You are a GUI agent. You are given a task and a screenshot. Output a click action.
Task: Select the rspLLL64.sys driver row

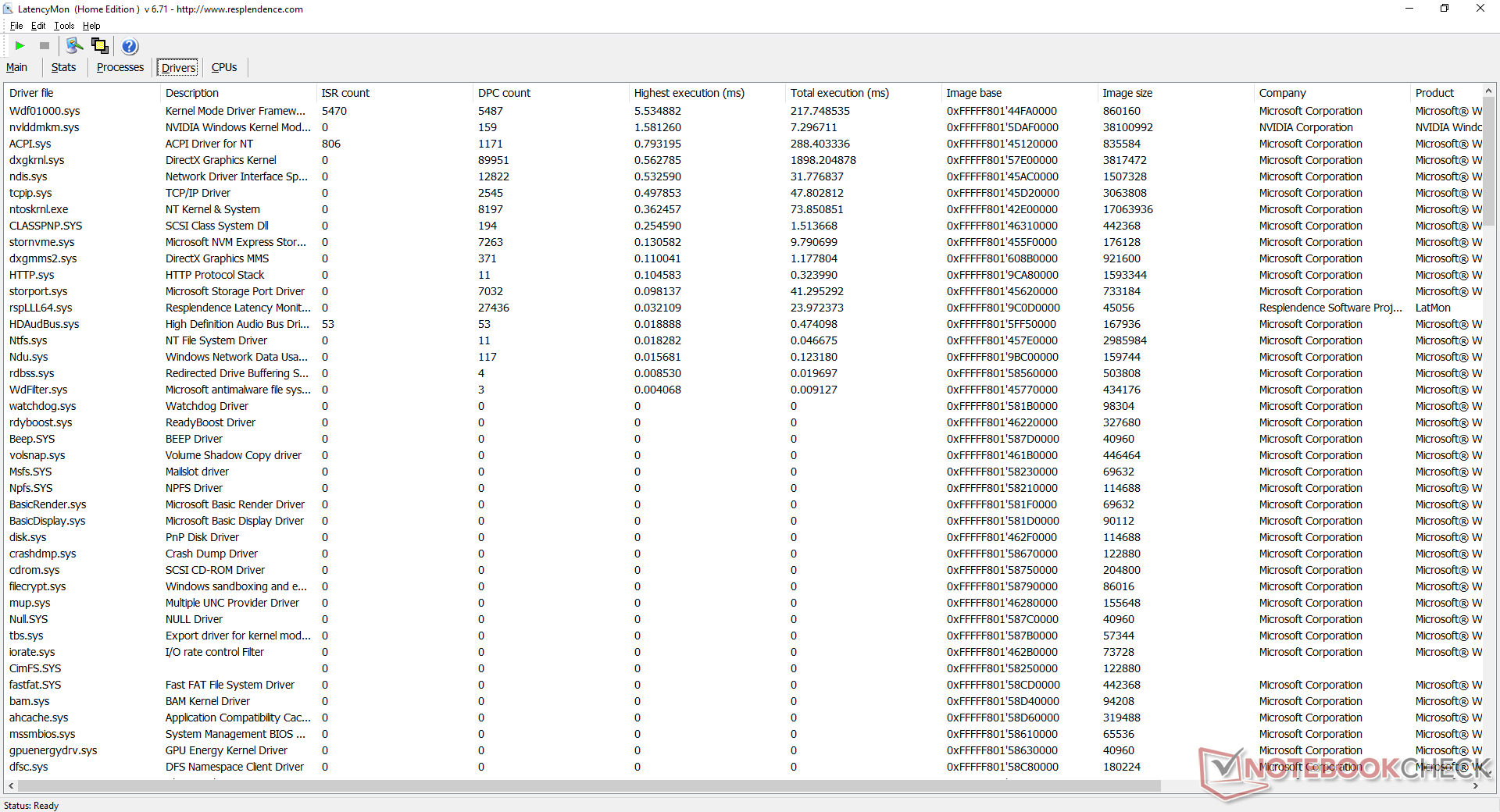pos(743,308)
